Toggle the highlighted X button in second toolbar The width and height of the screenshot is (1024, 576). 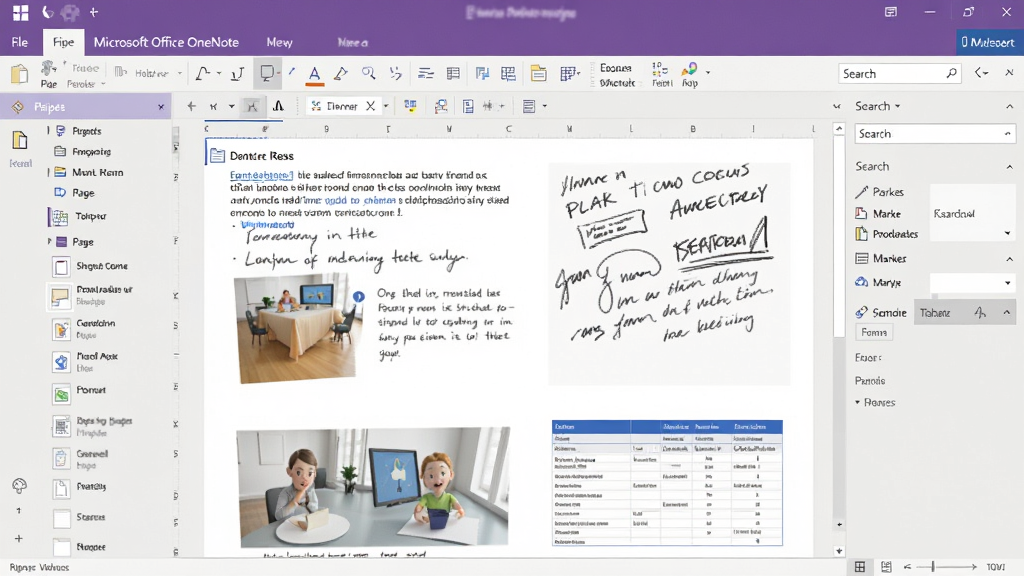[252, 106]
